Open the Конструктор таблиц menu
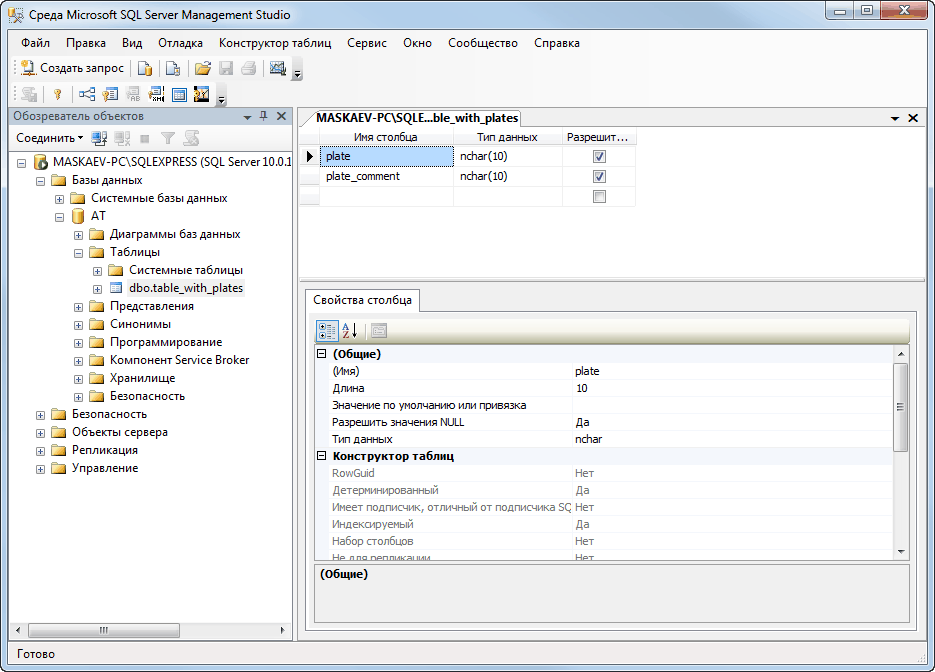The height and width of the screenshot is (672, 935). pyautogui.click(x=275, y=43)
